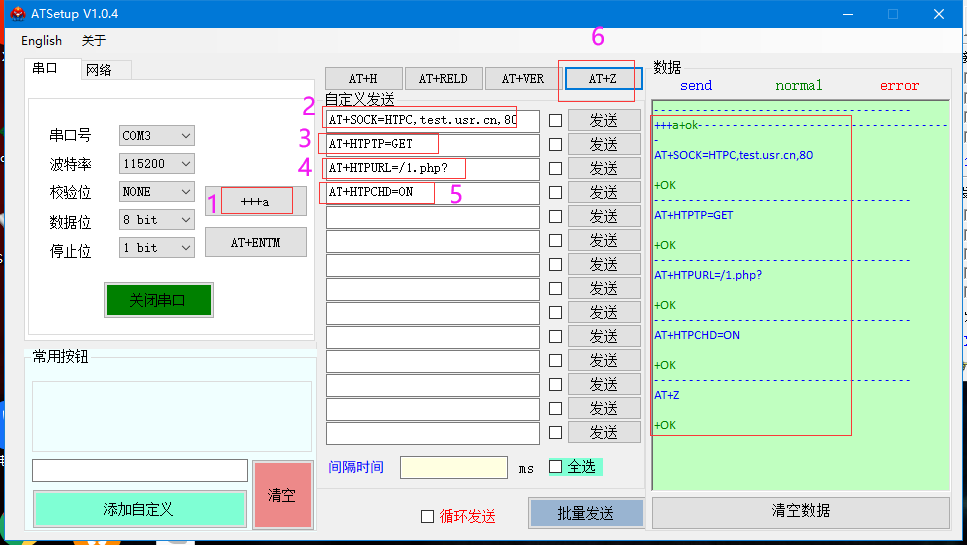The height and width of the screenshot is (545, 967).
Task: Check the box beside AT+SOCK command row
Action: coord(555,121)
